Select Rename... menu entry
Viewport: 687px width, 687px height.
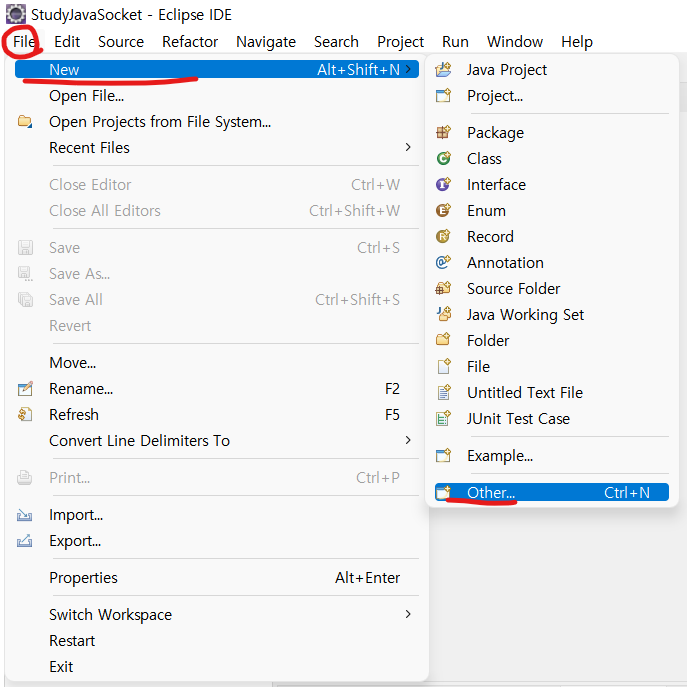(x=217, y=389)
